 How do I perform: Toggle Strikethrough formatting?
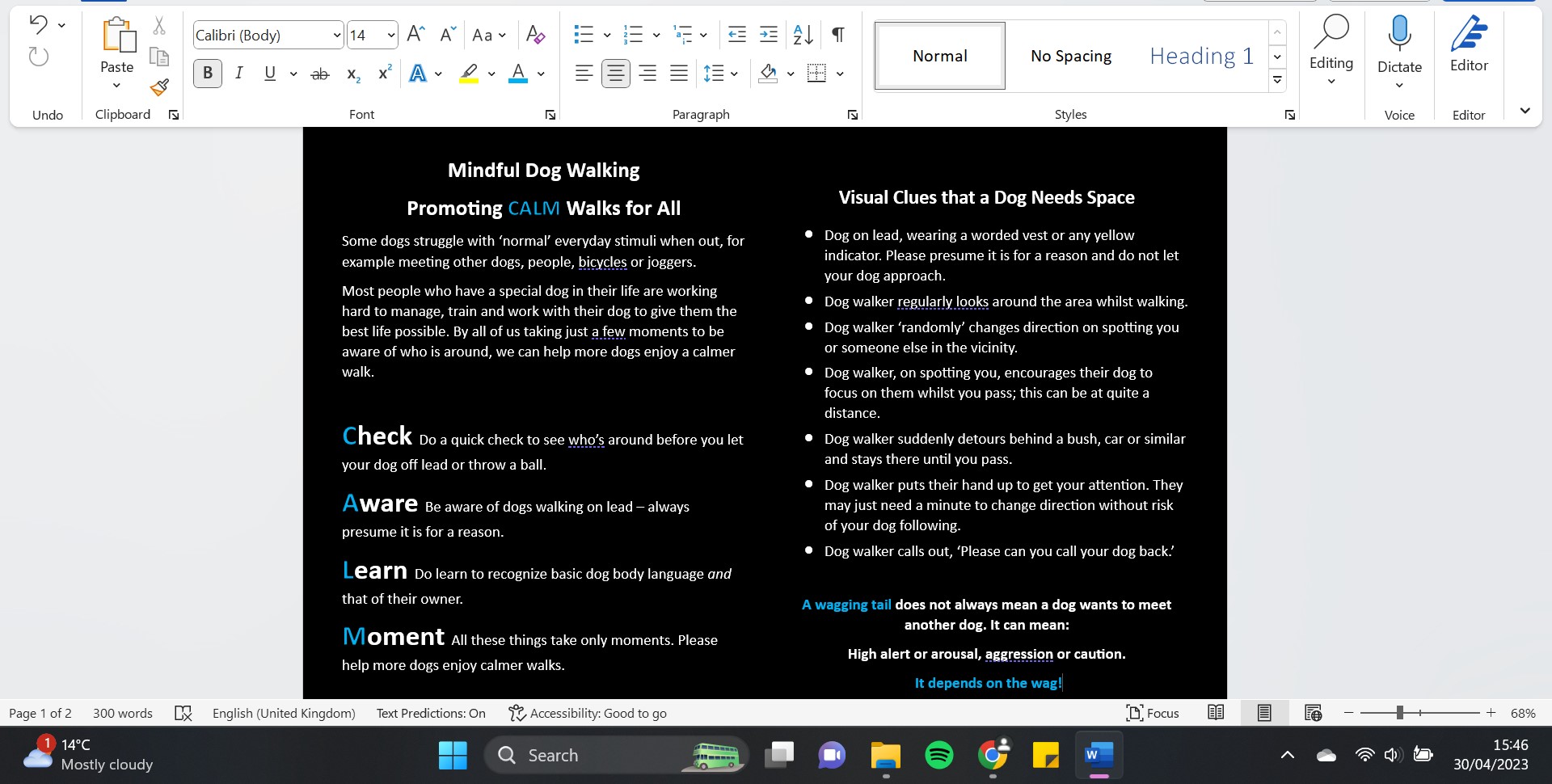320,74
